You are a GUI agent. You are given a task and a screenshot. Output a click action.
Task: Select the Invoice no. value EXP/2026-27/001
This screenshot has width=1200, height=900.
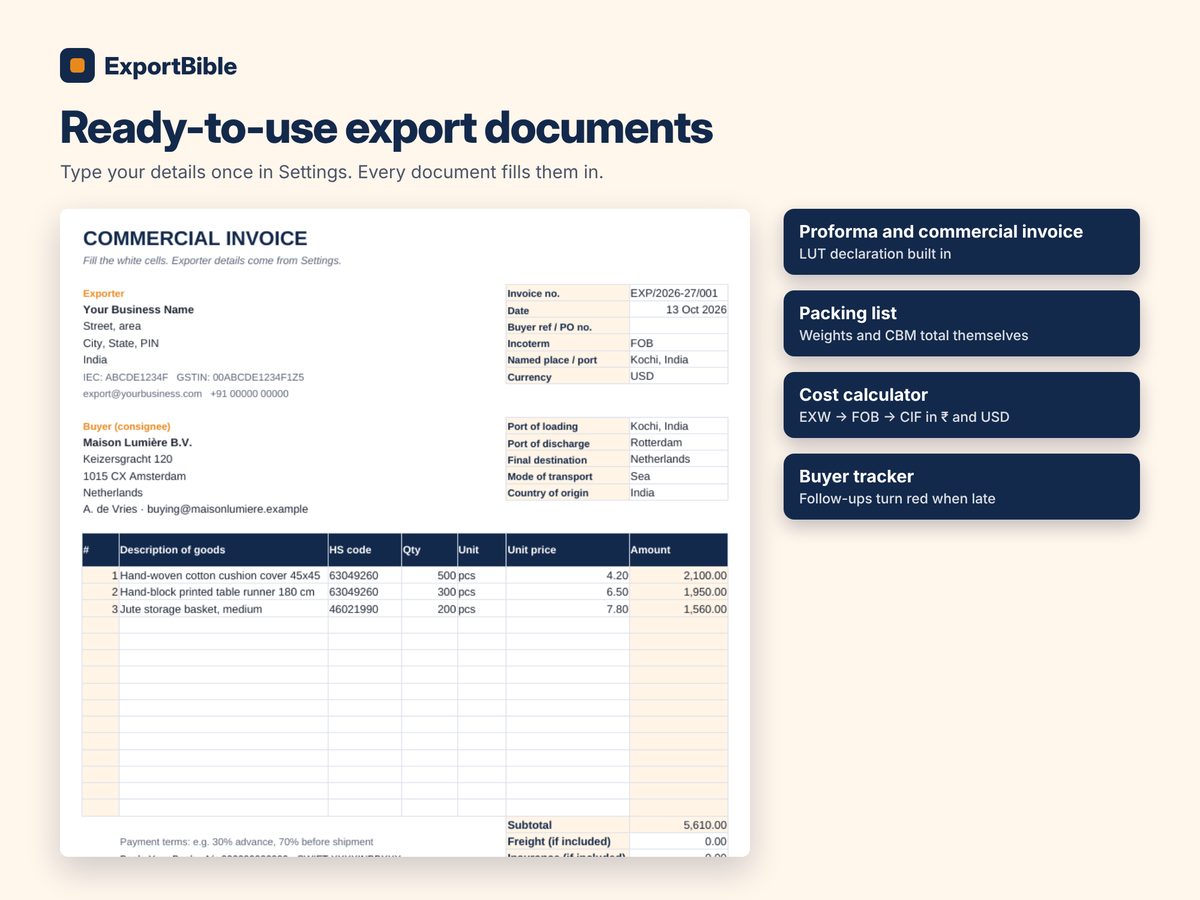678,293
